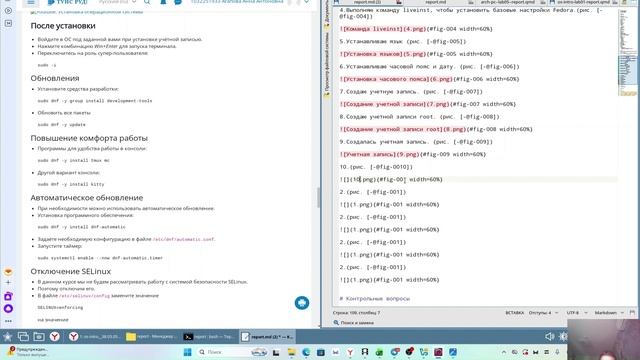Click the '![Учетная запись](9.png)' line
The height and width of the screenshot is (360, 640).
click(x=412, y=154)
